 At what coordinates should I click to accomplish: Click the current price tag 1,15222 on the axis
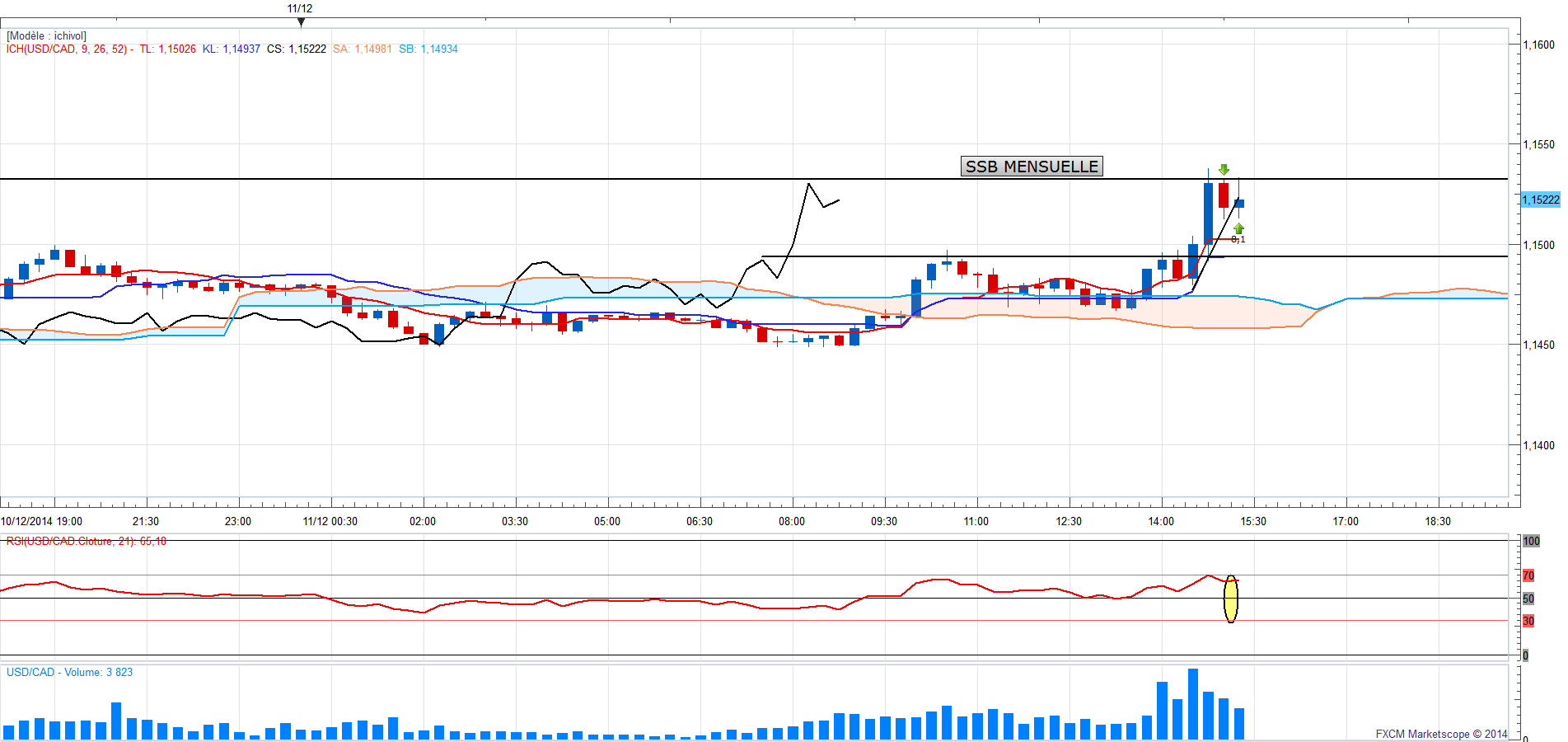pos(1541,200)
